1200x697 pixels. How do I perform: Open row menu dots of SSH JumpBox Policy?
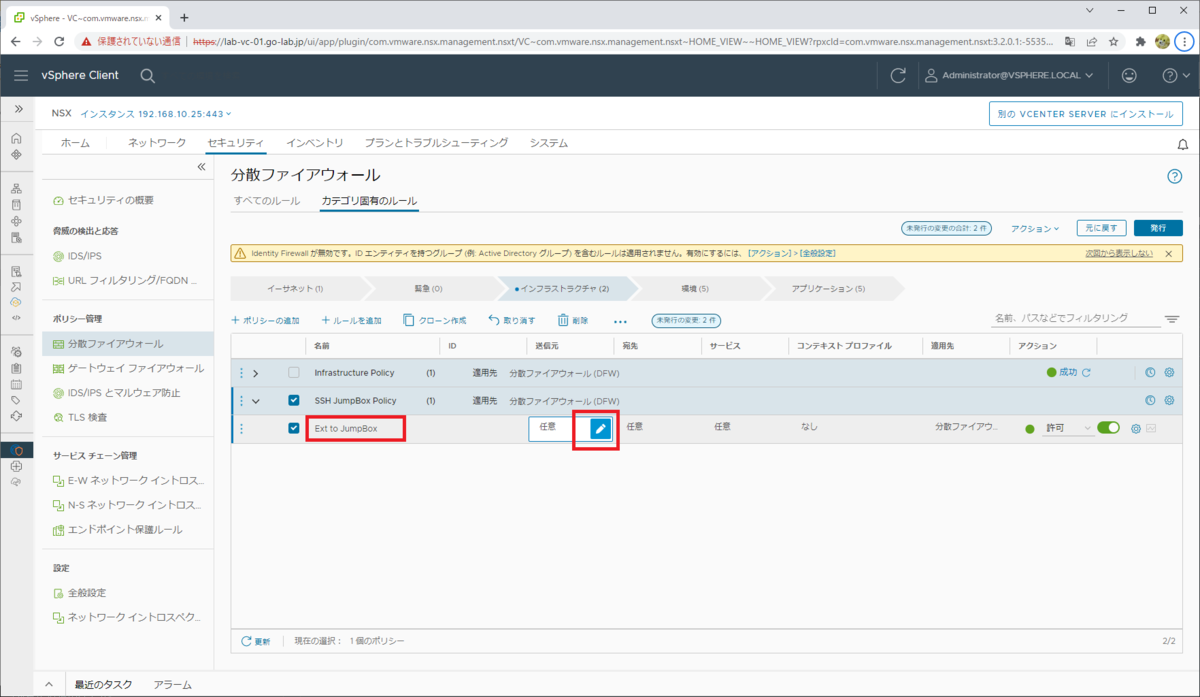241,401
